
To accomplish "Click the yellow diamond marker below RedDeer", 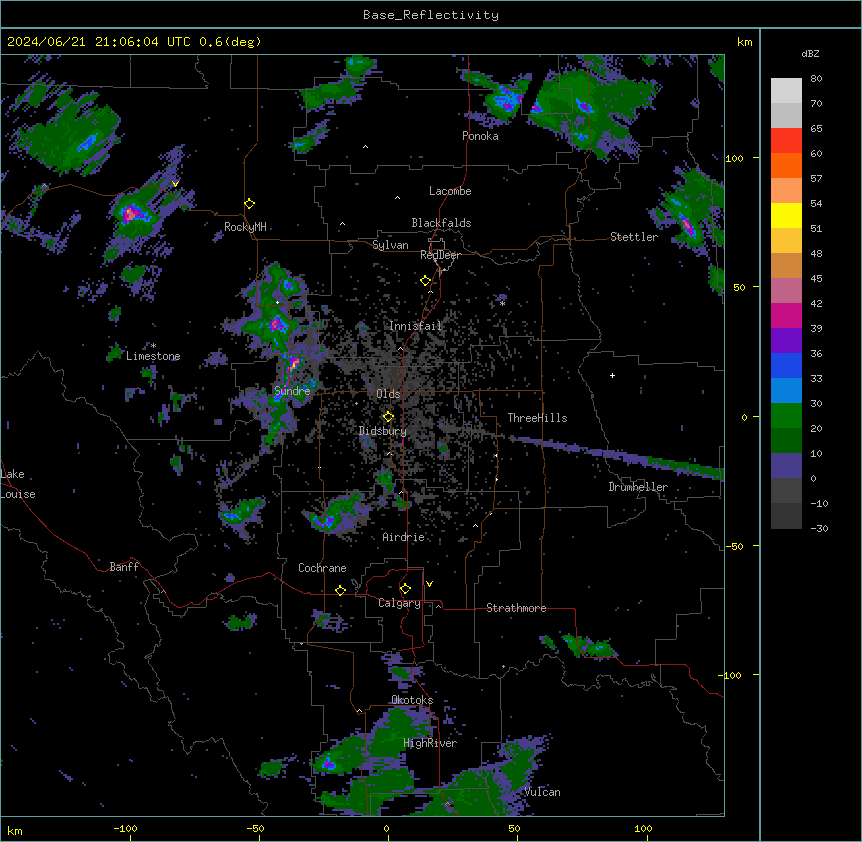I will click(x=426, y=281).
